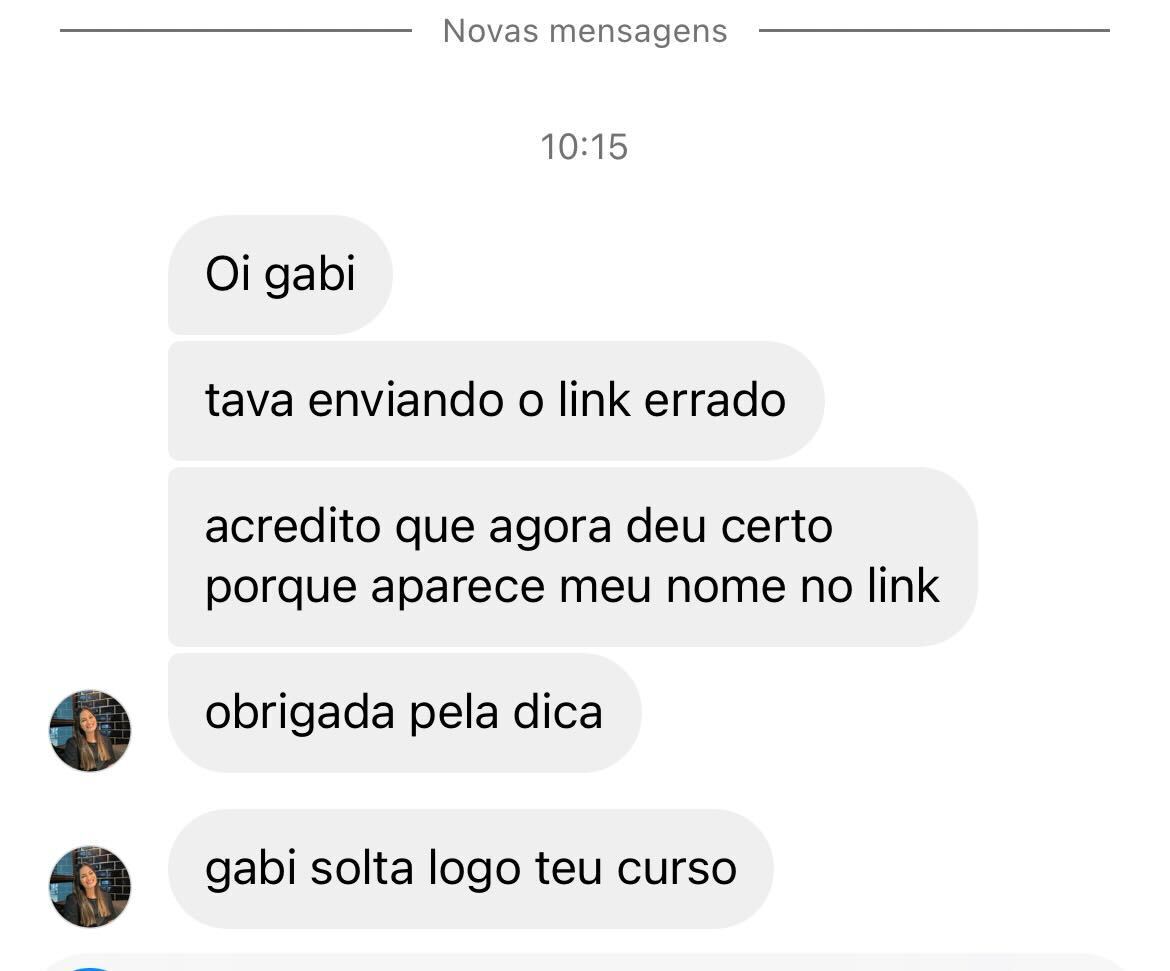This screenshot has width=1170, height=971.
Task: Select the "Oi gabi" message bubble
Action: 281,275
